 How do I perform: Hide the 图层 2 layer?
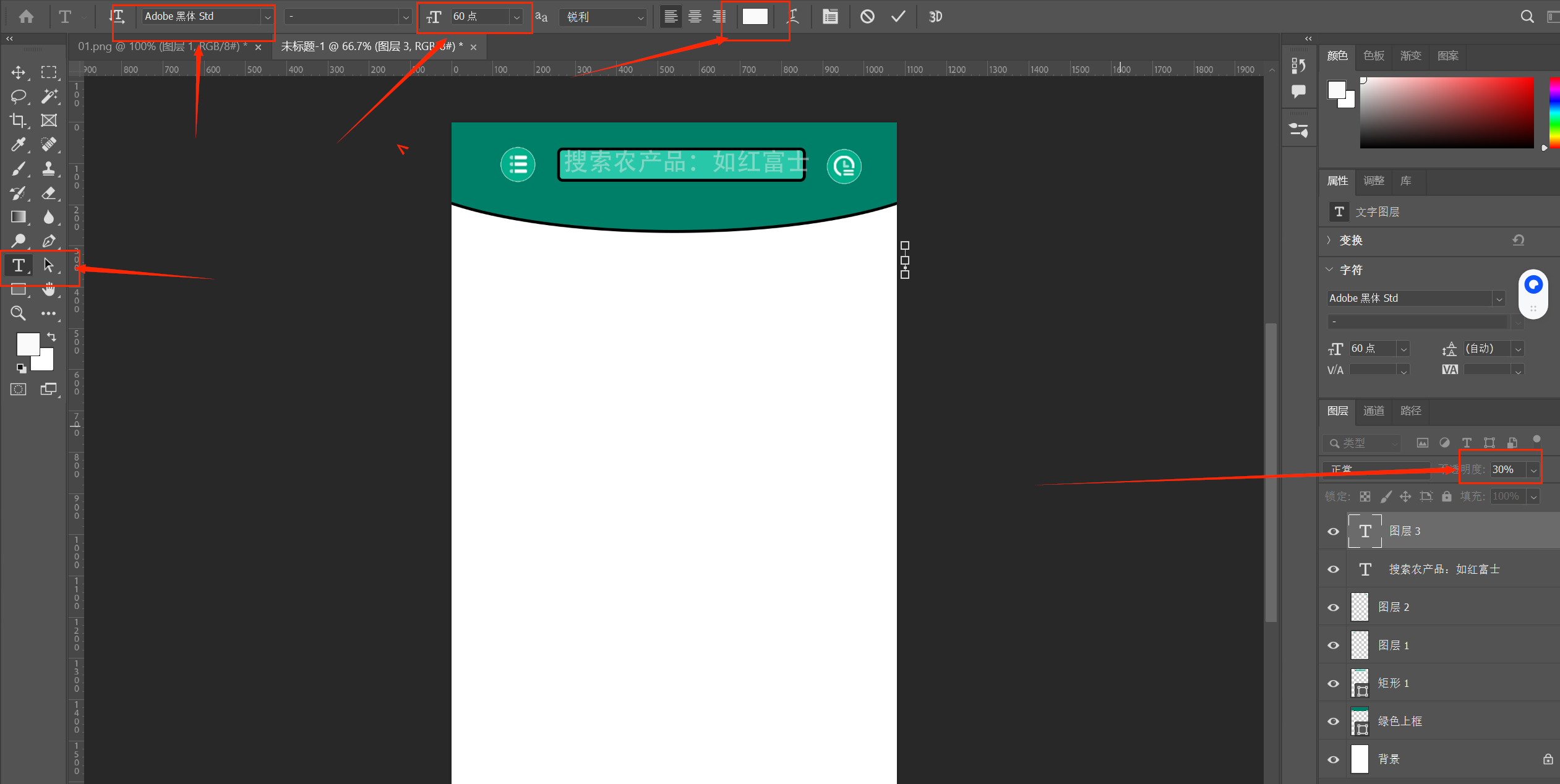point(1334,607)
